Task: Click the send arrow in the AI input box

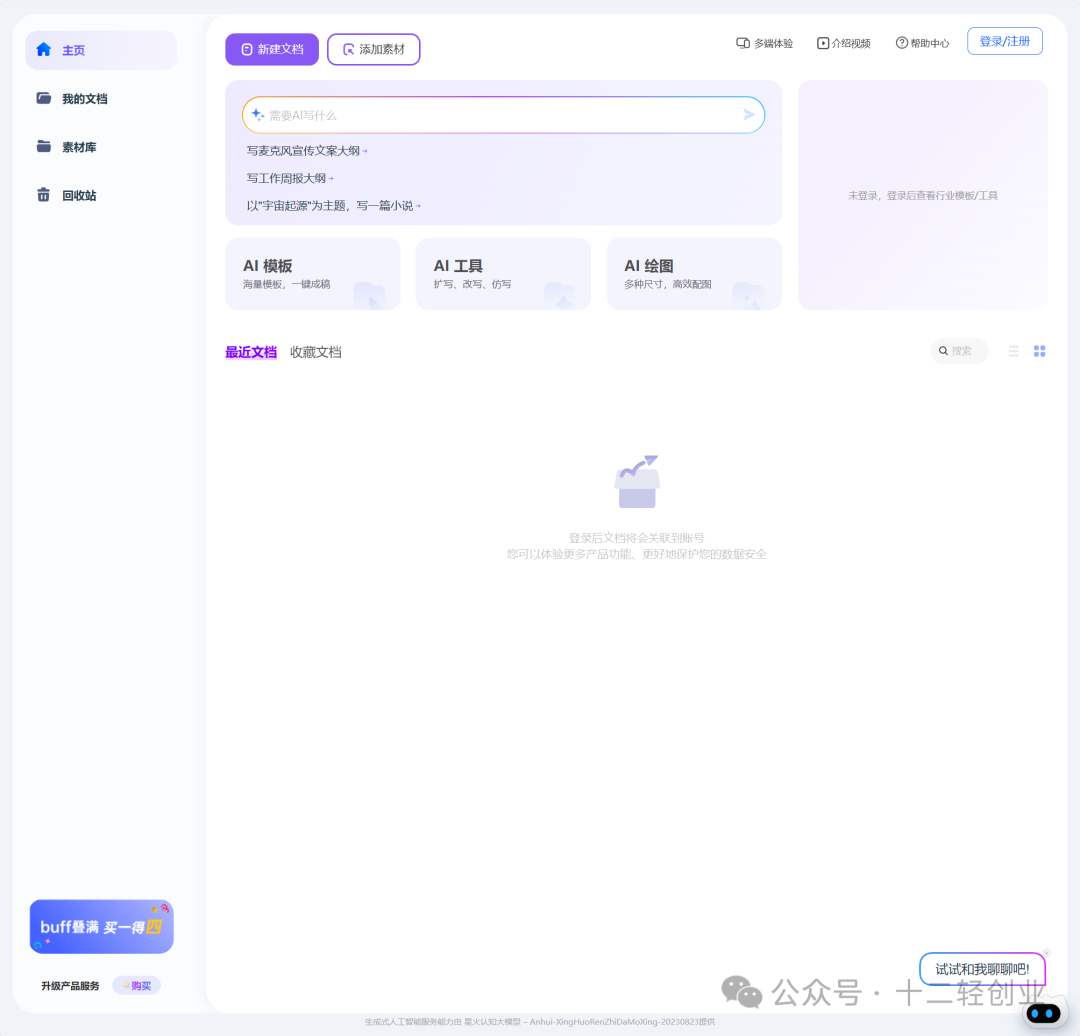Action: (x=748, y=114)
